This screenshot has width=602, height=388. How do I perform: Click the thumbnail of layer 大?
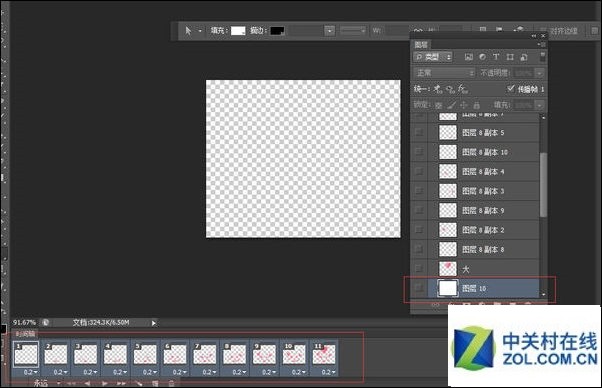click(x=448, y=269)
